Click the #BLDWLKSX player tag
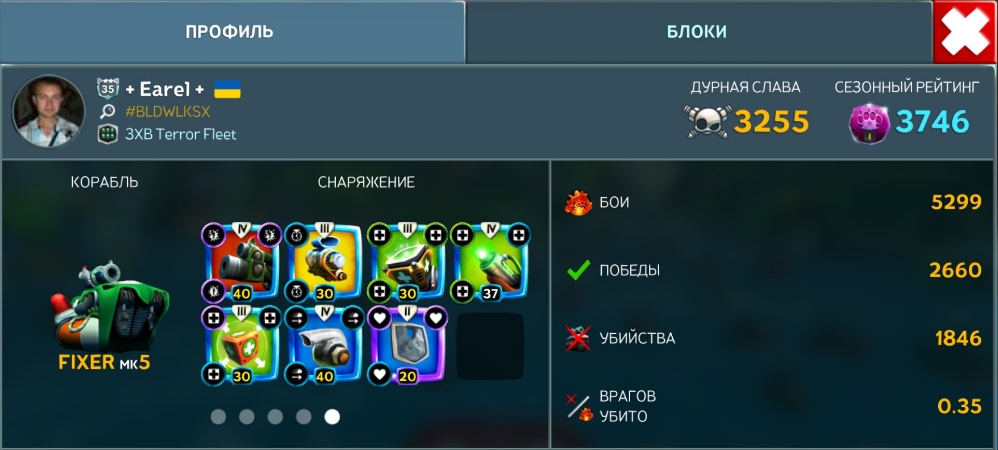This screenshot has height=450, width=998. (x=167, y=112)
